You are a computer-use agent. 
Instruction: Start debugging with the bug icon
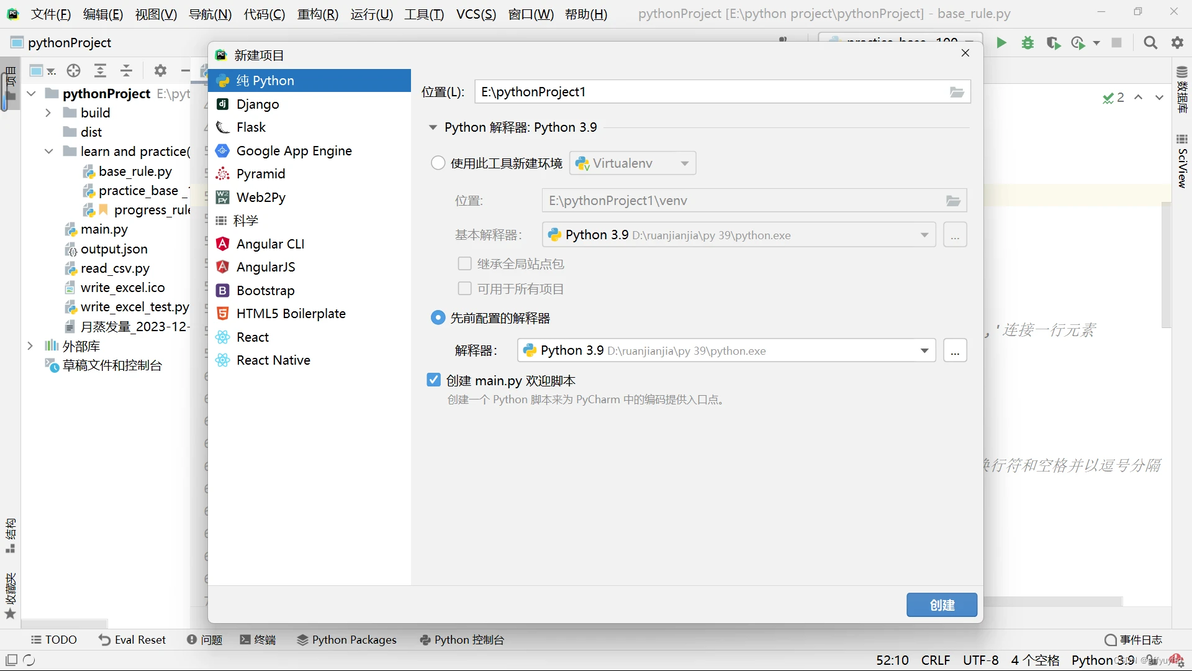1027,43
